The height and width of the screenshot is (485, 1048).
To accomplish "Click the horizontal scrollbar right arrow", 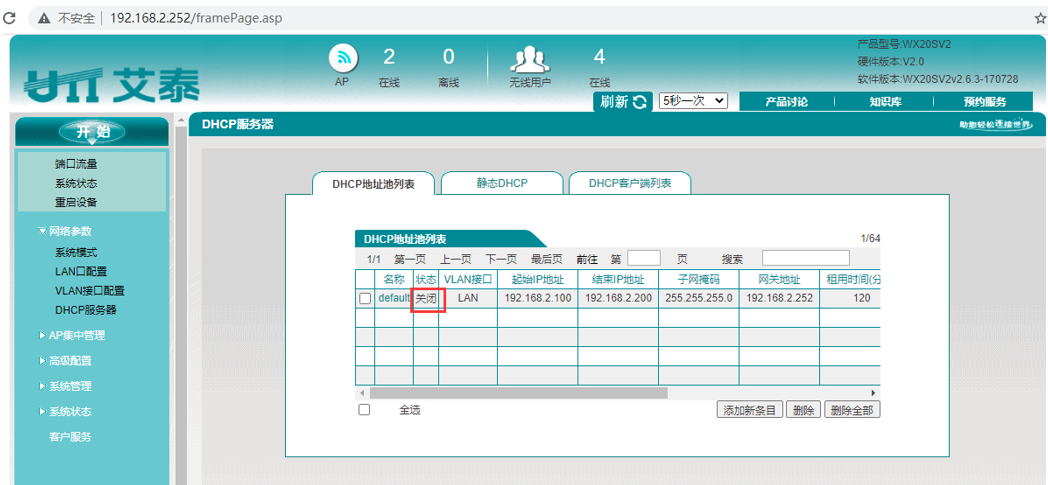I will (874, 393).
